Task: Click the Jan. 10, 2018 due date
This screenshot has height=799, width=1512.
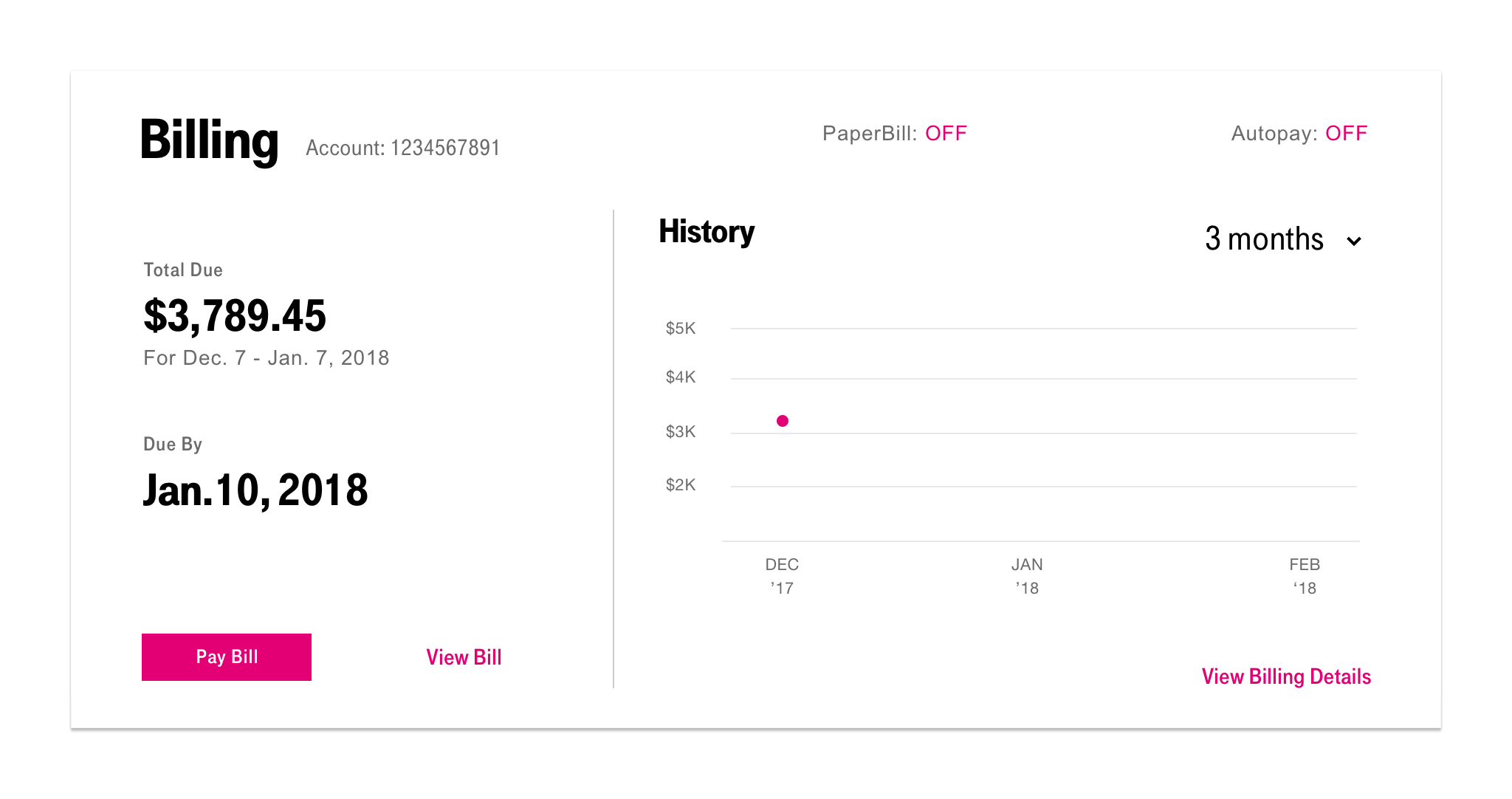Action: [255, 490]
